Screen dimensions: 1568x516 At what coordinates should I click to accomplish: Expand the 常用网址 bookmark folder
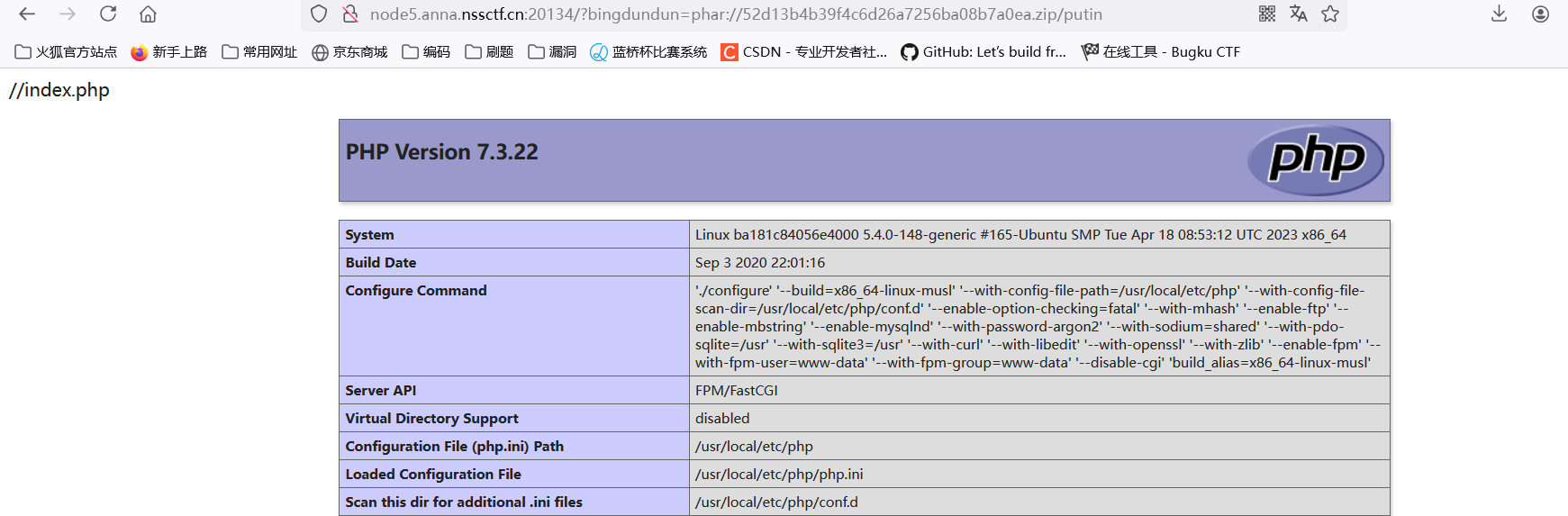(x=259, y=52)
